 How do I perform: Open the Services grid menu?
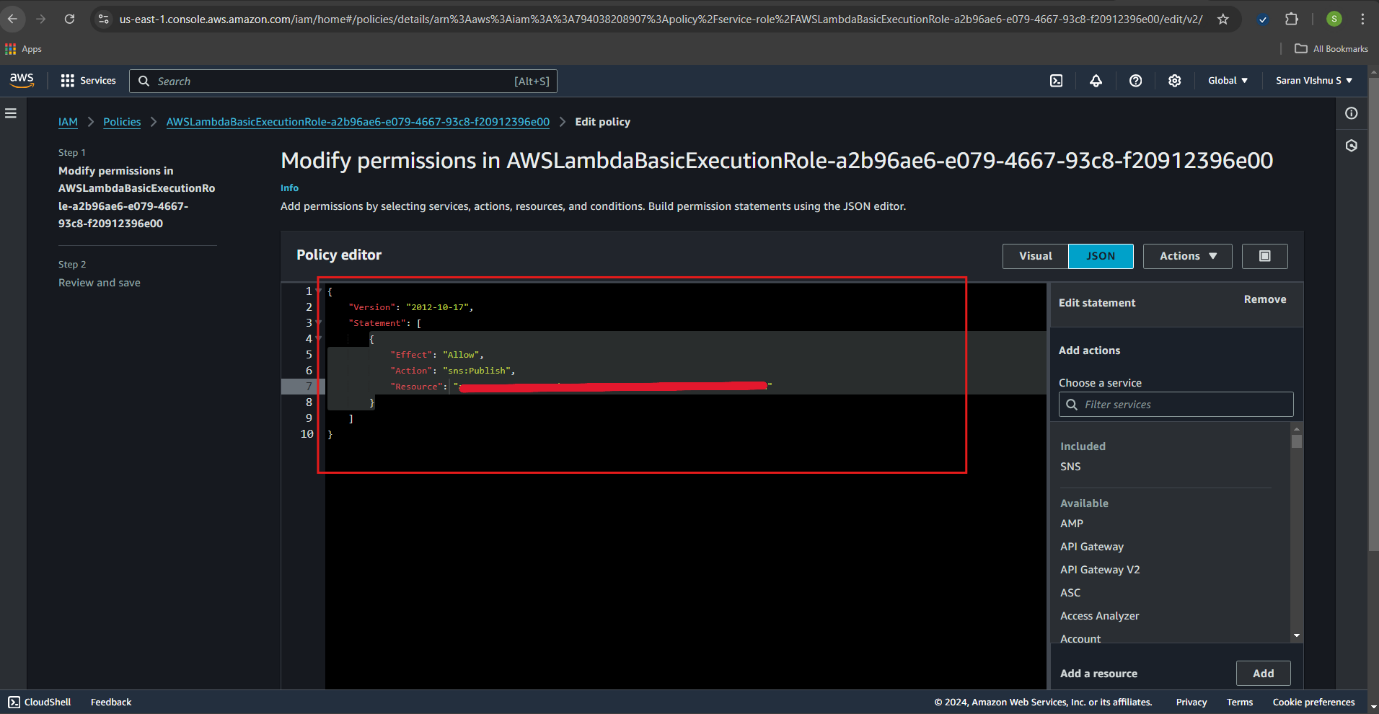88,81
